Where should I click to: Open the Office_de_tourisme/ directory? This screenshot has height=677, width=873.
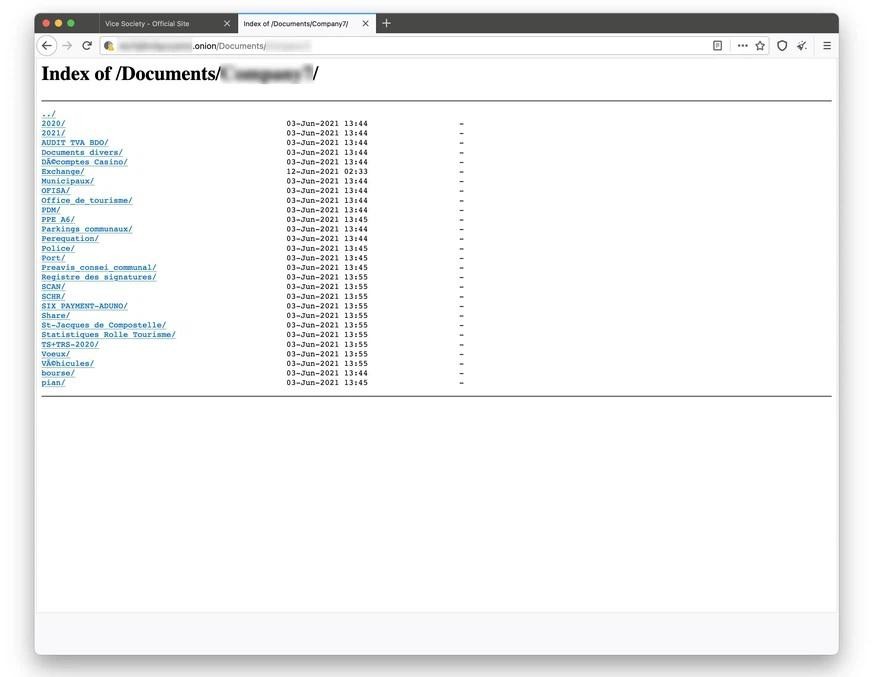(86, 201)
